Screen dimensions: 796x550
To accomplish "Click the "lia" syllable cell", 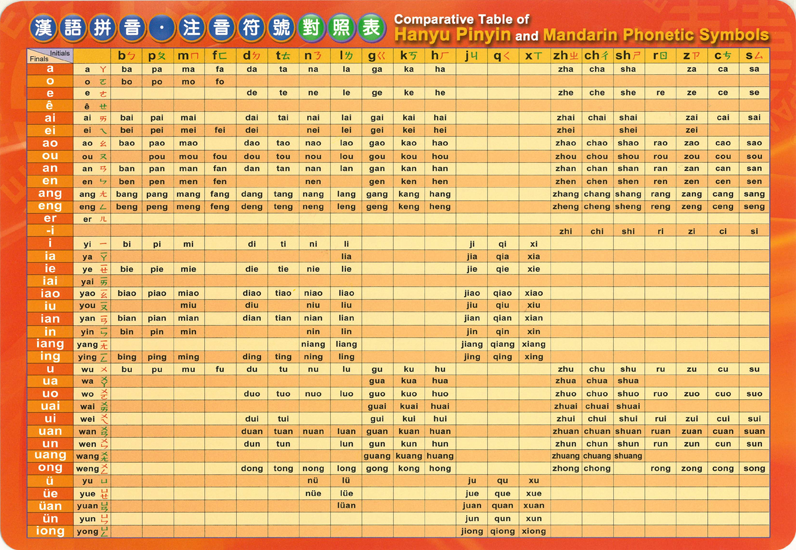I will (346, 256).
